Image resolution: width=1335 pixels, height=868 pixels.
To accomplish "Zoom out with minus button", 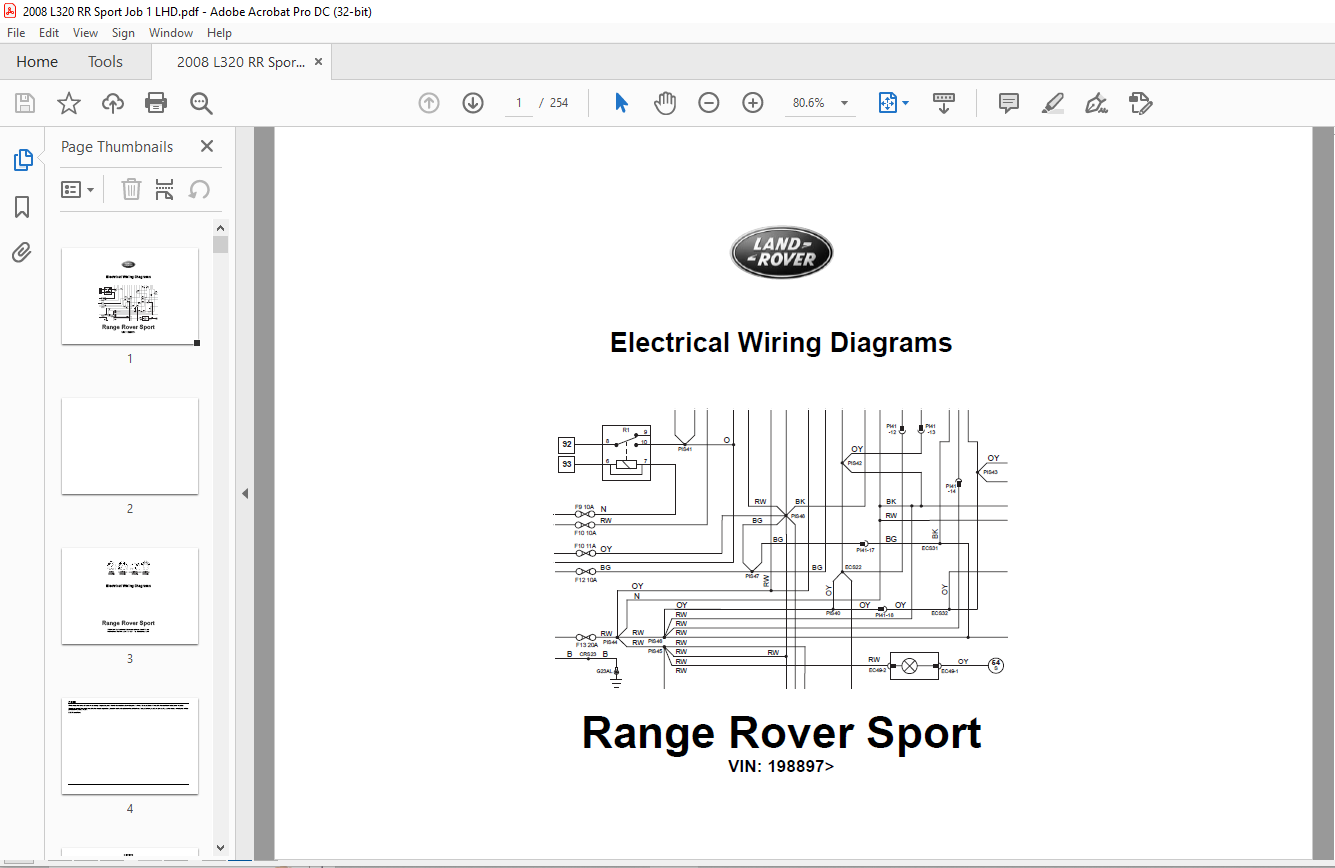I will 709,103.
